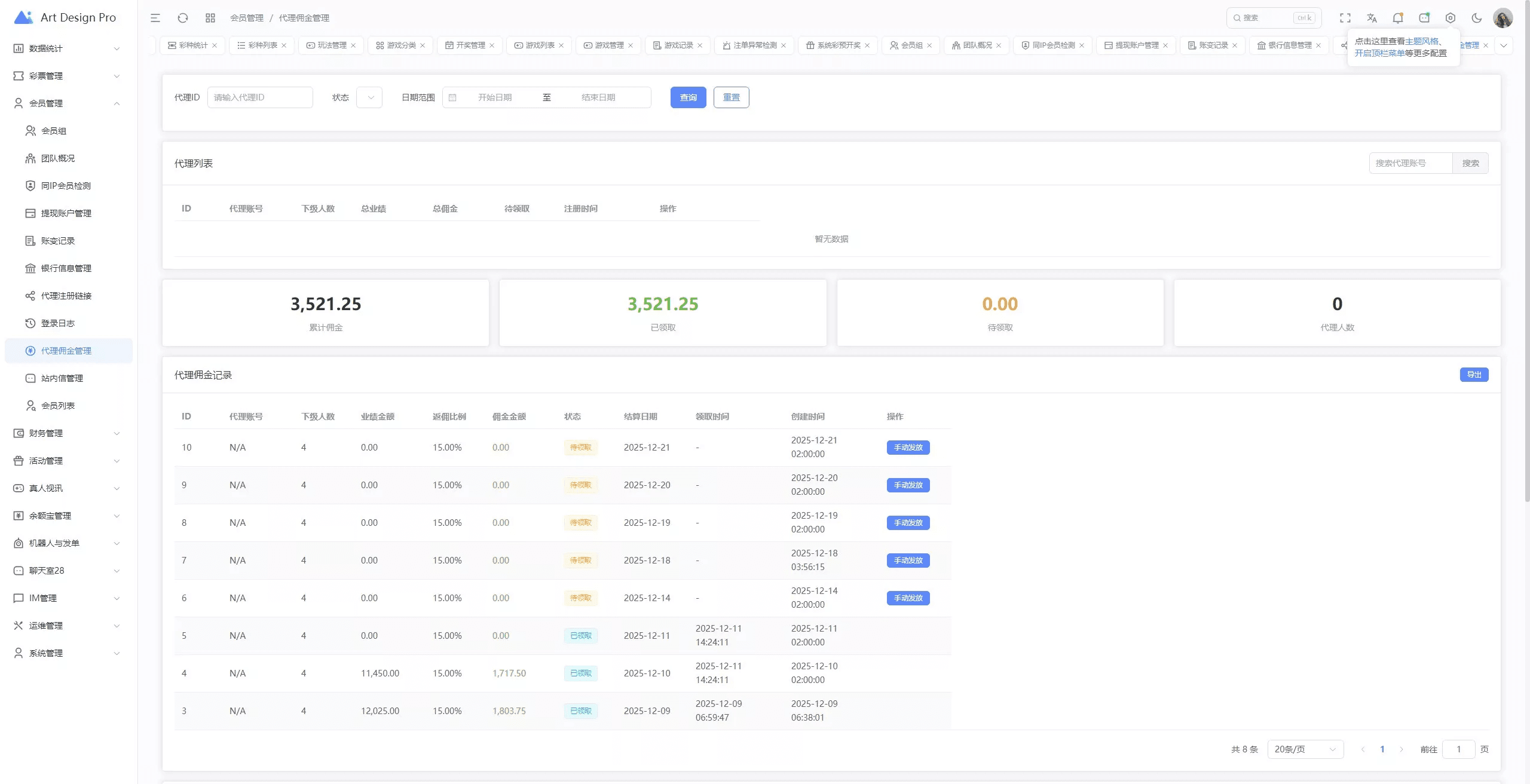
Task: Open the language switch icon
Action: pos(1372,18)
